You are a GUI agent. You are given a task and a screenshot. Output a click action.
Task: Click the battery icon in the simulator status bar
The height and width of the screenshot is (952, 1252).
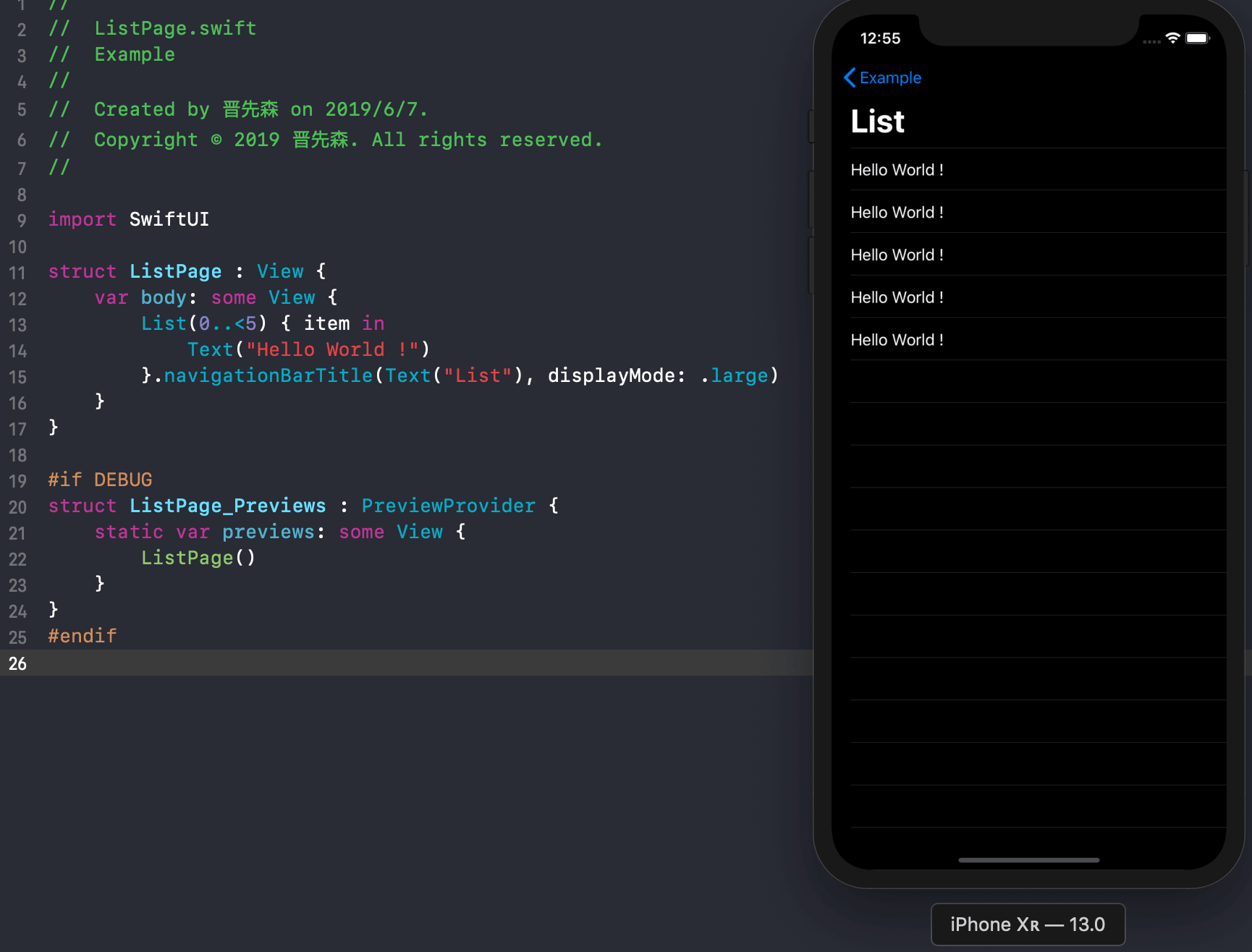[x=1198, y=39]
